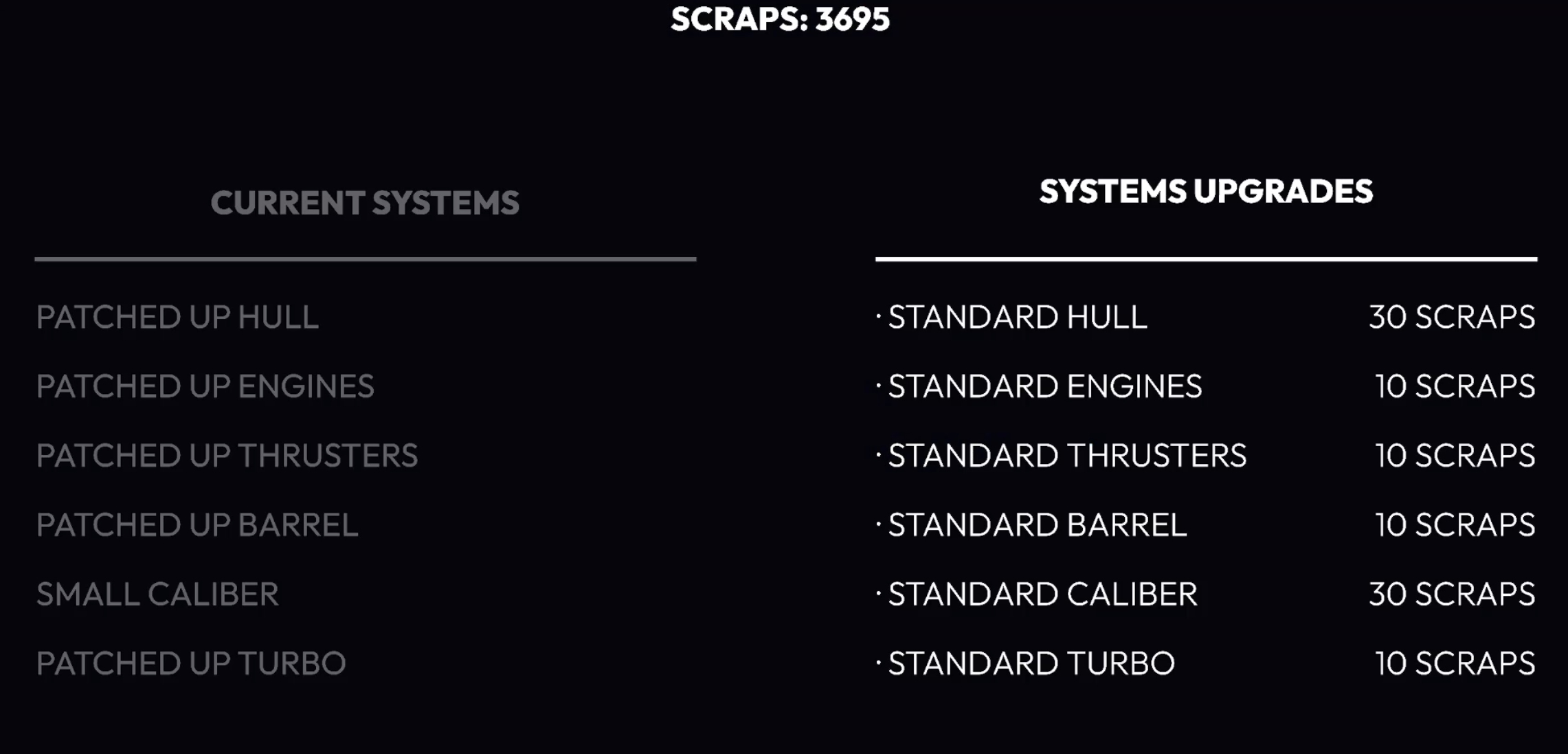Screen dimensions: 1568x754
Task: Click the Patched Up Thrusters entry
Action: click(227, 456)
